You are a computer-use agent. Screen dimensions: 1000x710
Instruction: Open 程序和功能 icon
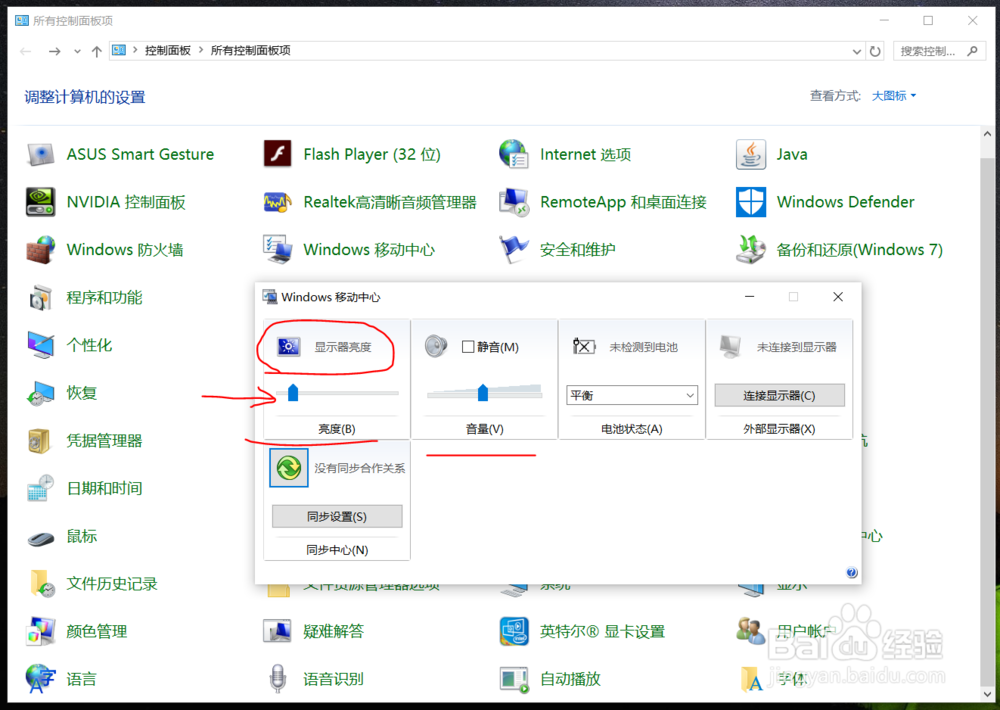point(41,298)
